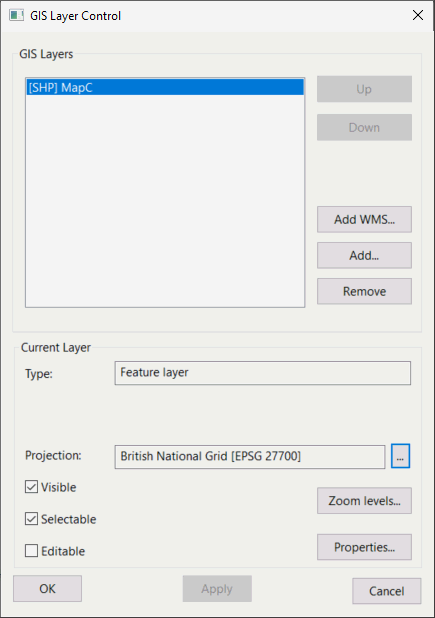435x618 pixels.
Task: Click the GIS Layer Control window icon
Action: coord(16,16)
